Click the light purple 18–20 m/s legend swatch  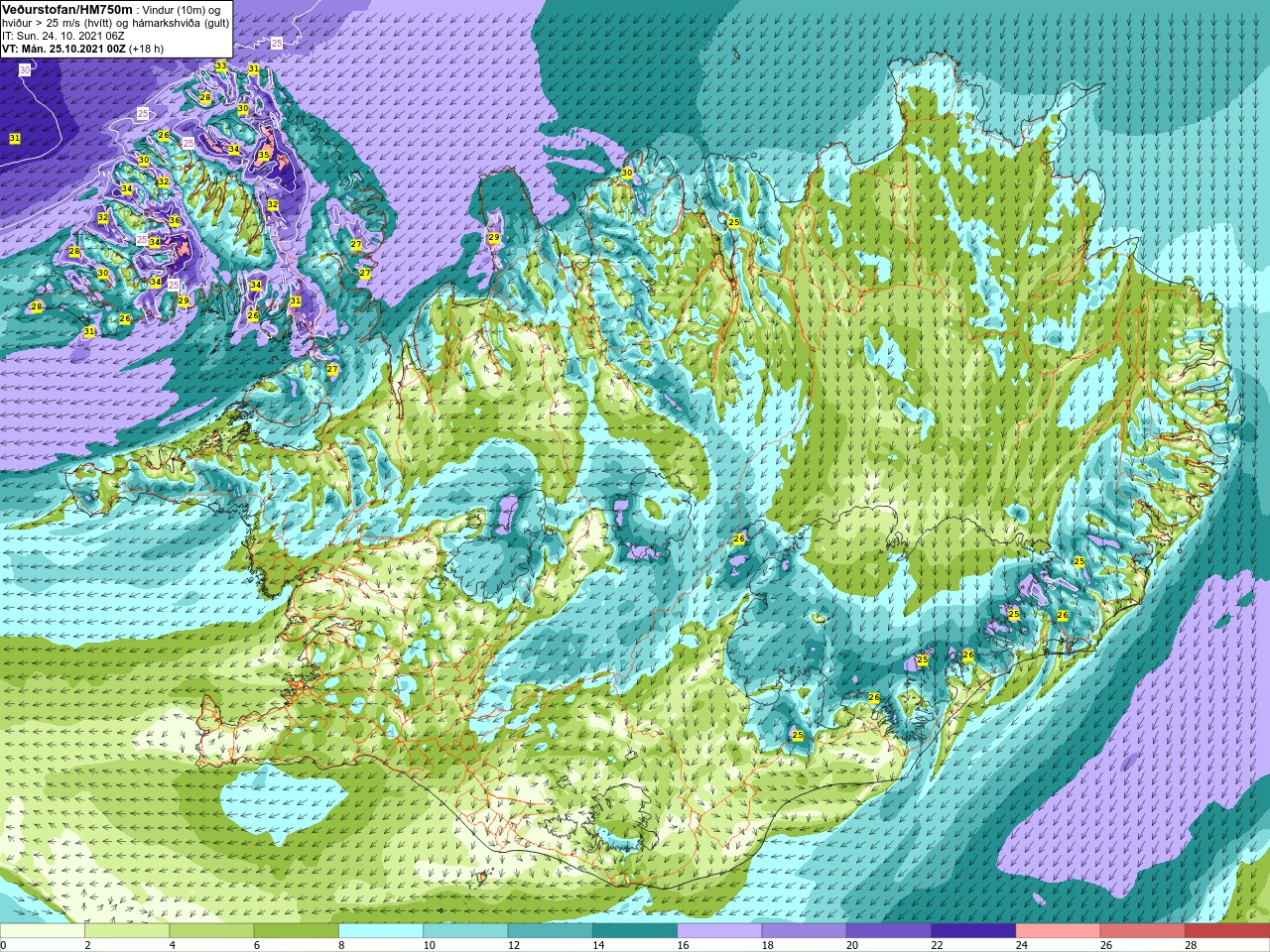click(x=805, y=931)
